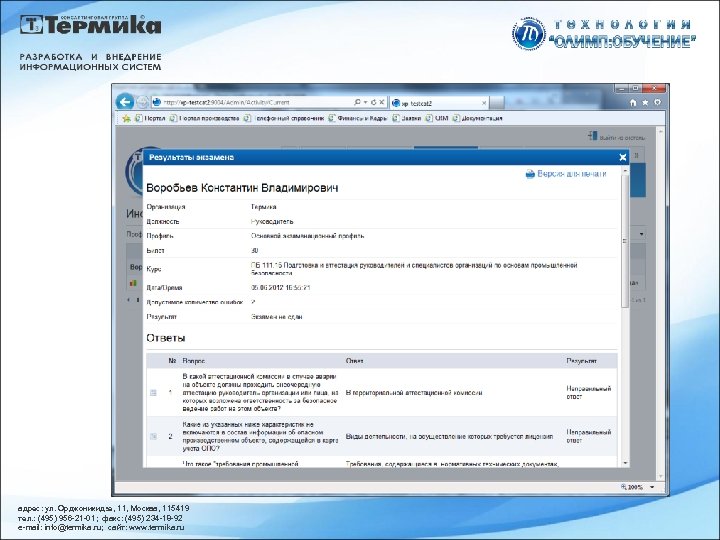
Task: Click the bar chart icon behind the dialog
Action: tap(133, 283)
